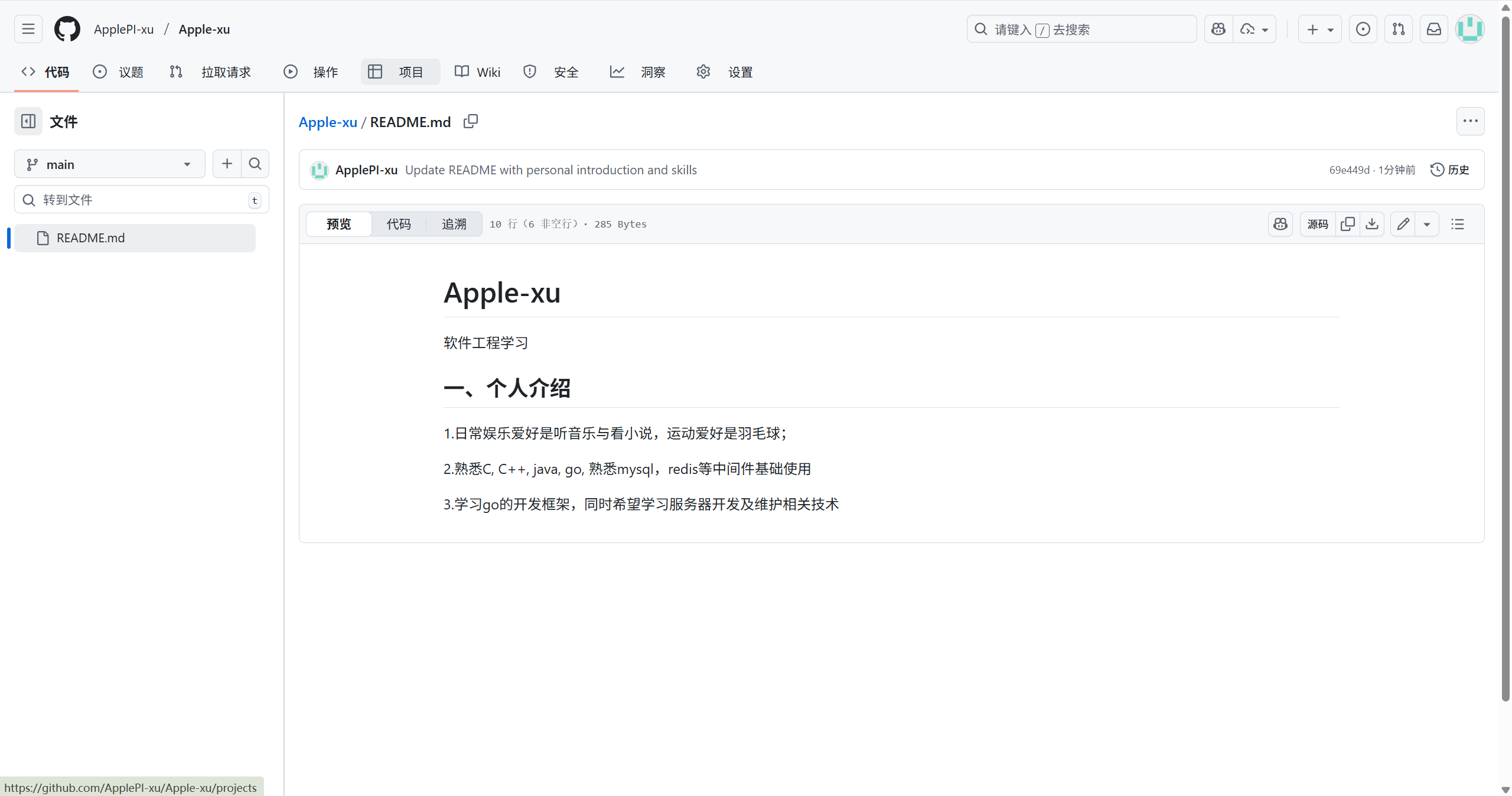This screenshot has height=796, width=1512.
Task: Open the main branch dropdown
Action: [109, 164]
